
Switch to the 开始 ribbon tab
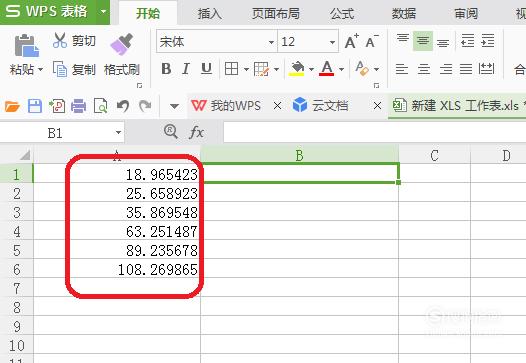(x=148, y=13)
